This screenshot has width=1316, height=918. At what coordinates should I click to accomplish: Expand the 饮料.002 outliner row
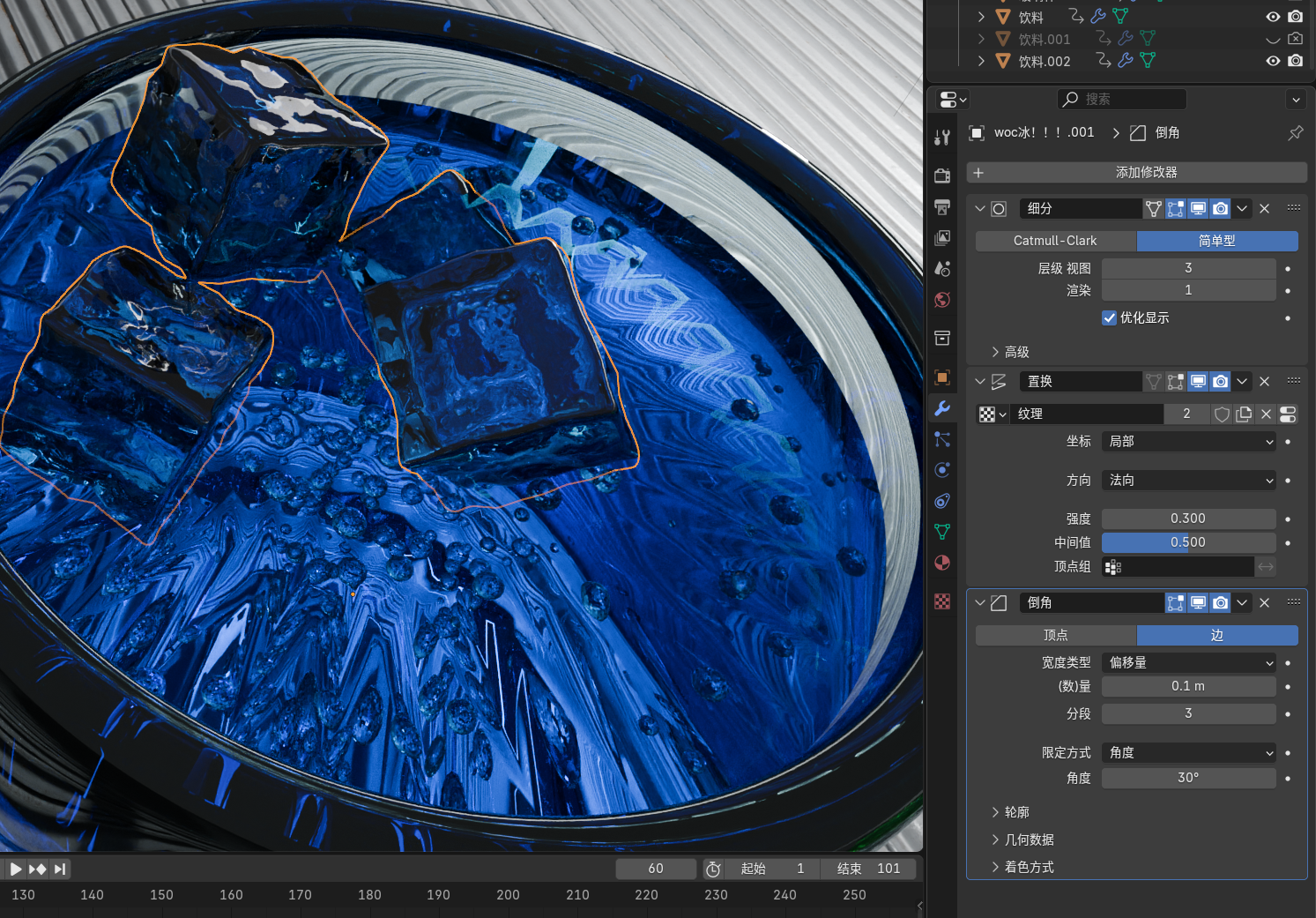click(981, 61)
